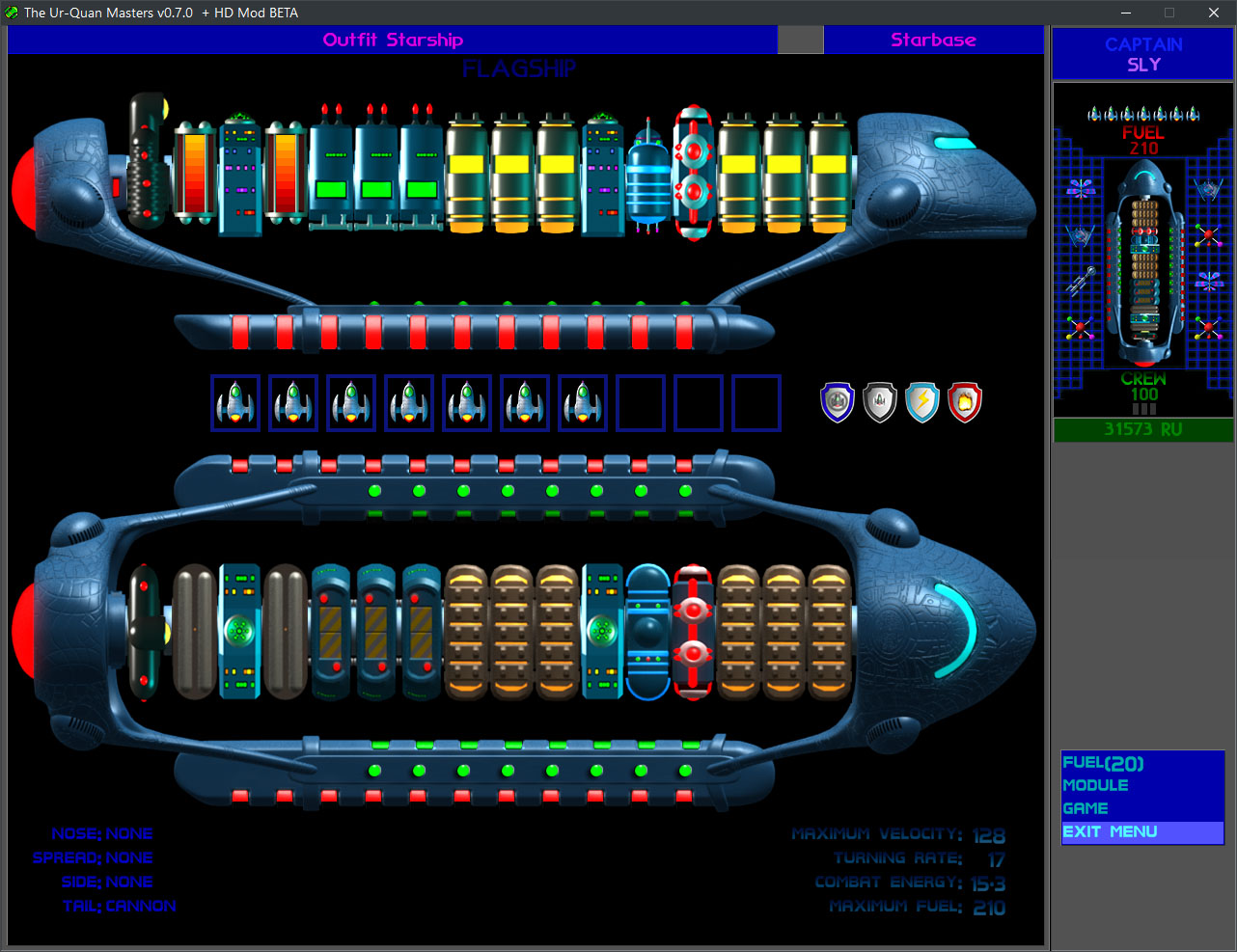Screen dimensions: 1237x952
Task: Select red turret module in top view
Action: 694,174
